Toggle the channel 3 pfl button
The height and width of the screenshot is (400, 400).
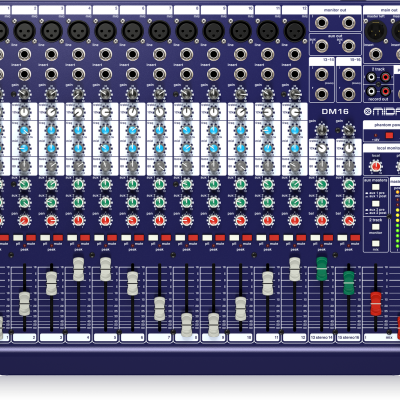[45, 238]
